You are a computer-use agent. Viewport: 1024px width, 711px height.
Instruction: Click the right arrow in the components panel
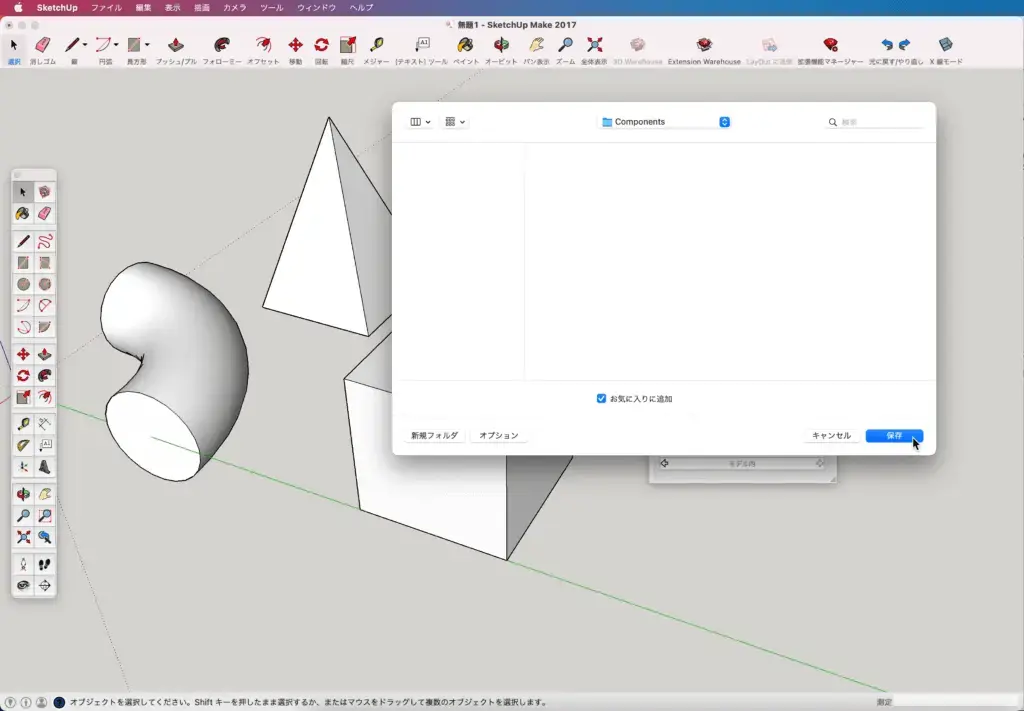coord(820,464)
